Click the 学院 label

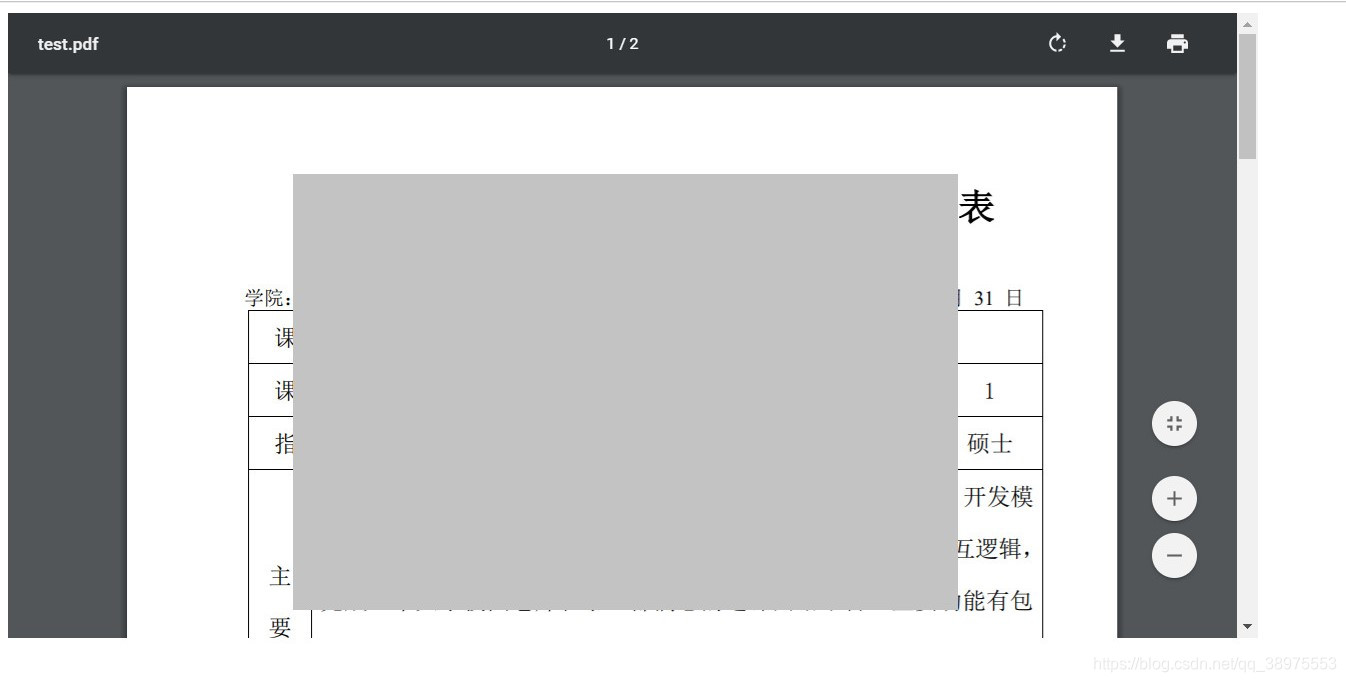pyautogui.click(x=268, y=298)
